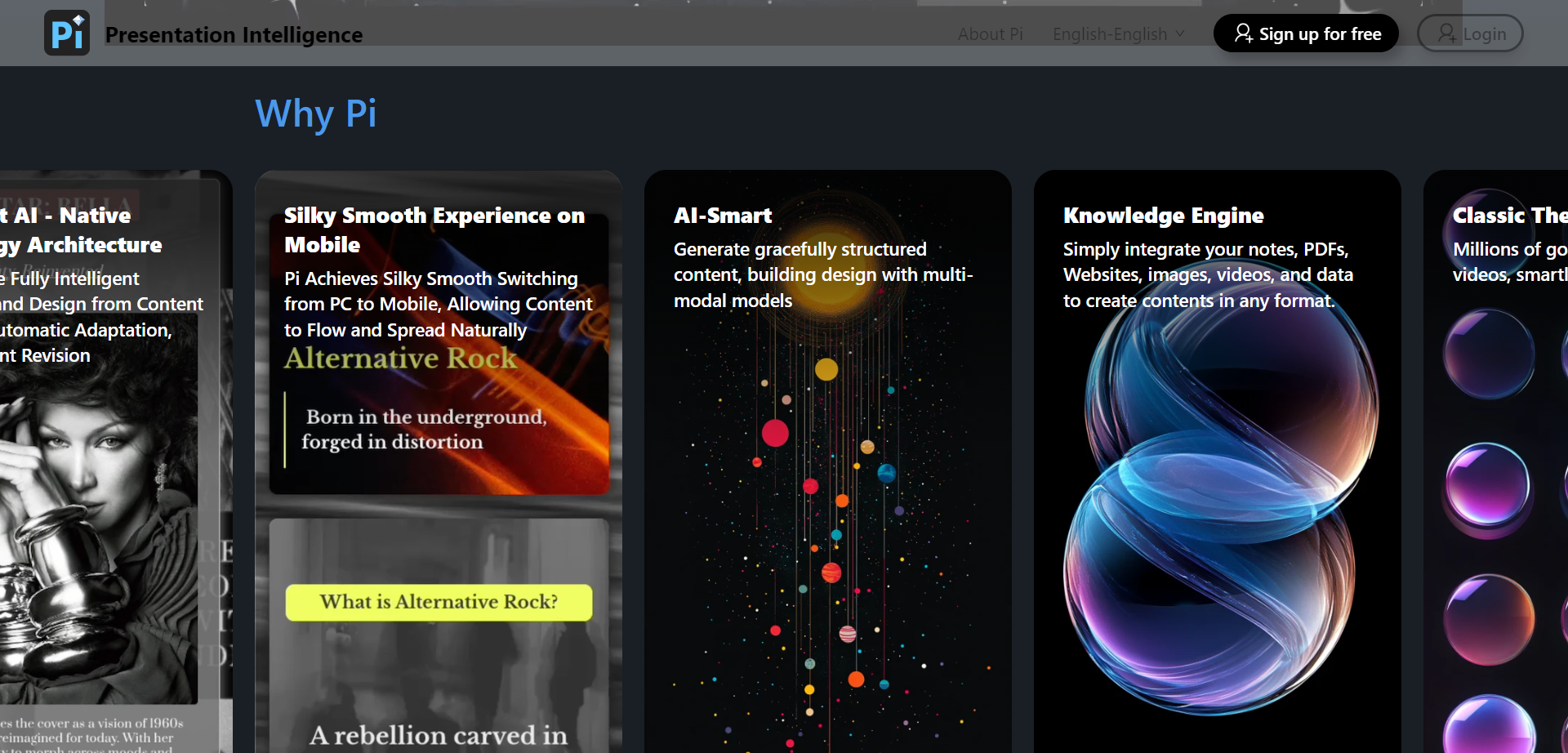Click the AI-Native Architecture card heading

click(x=81, y=229)
